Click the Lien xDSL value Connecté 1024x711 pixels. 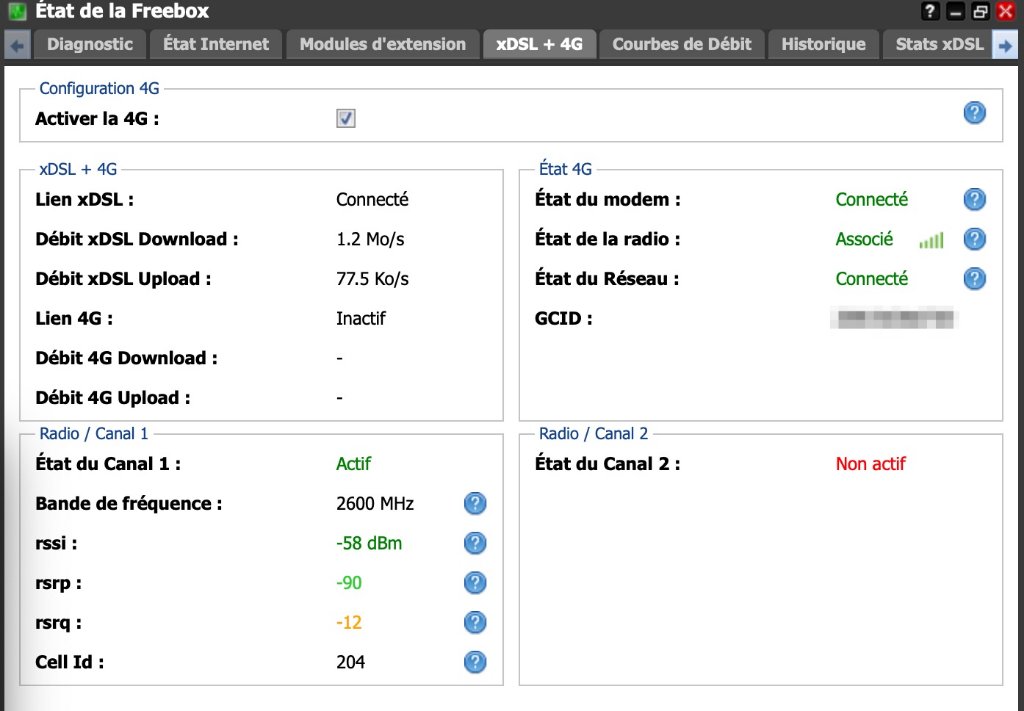[372, 199]
